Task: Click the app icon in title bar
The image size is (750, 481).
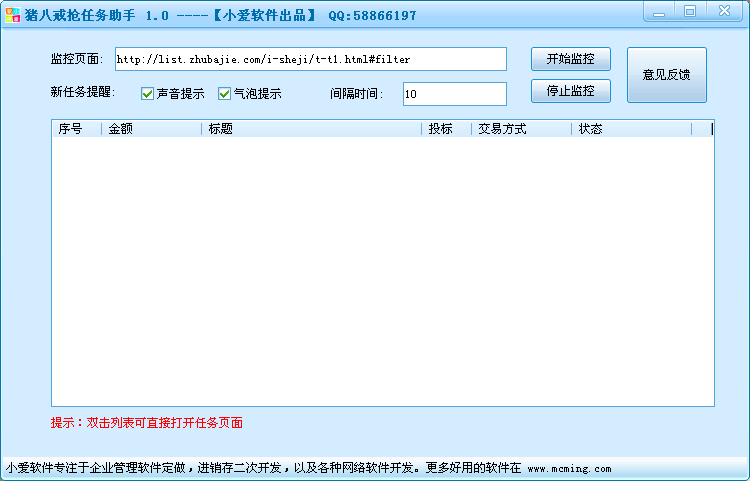Action: click(13, 15)
